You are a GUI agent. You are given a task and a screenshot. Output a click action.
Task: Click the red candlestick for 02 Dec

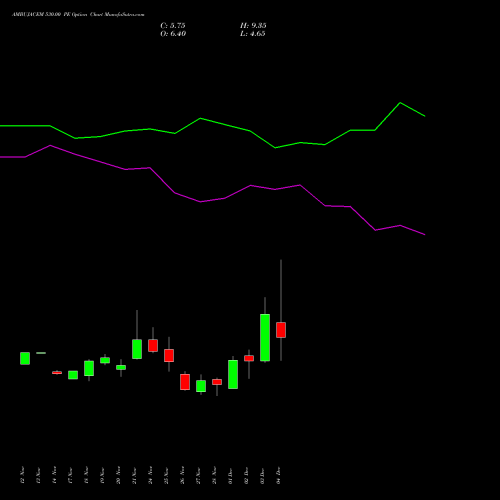click(x=249, y=358)
